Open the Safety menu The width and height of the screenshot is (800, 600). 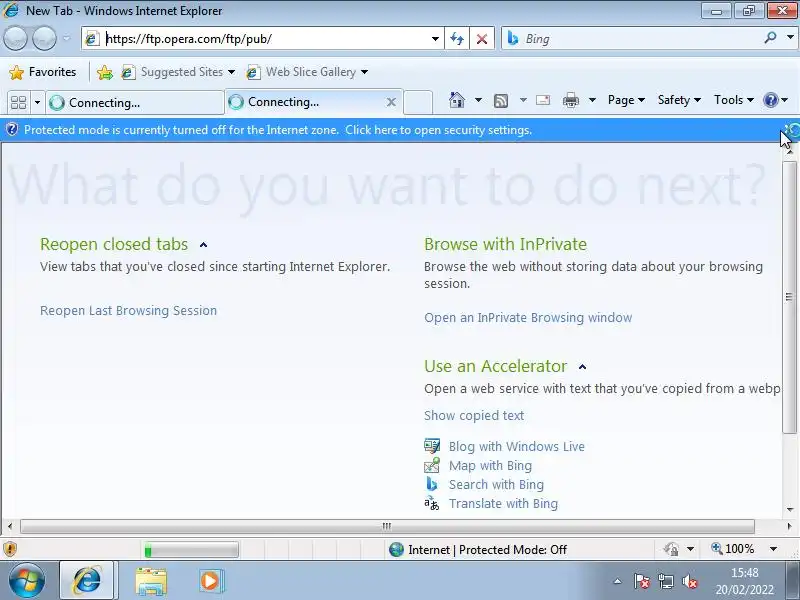tap(679, 100)
